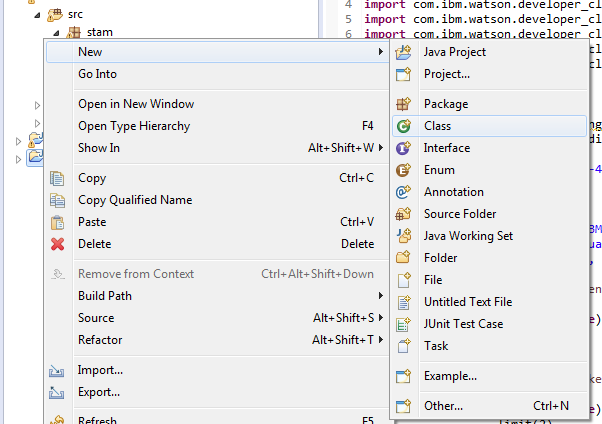Image resolution: width=602 pixels, height=424 pixels.
Task: Click the JUnit Test Case icon
Action: (404, 324)
